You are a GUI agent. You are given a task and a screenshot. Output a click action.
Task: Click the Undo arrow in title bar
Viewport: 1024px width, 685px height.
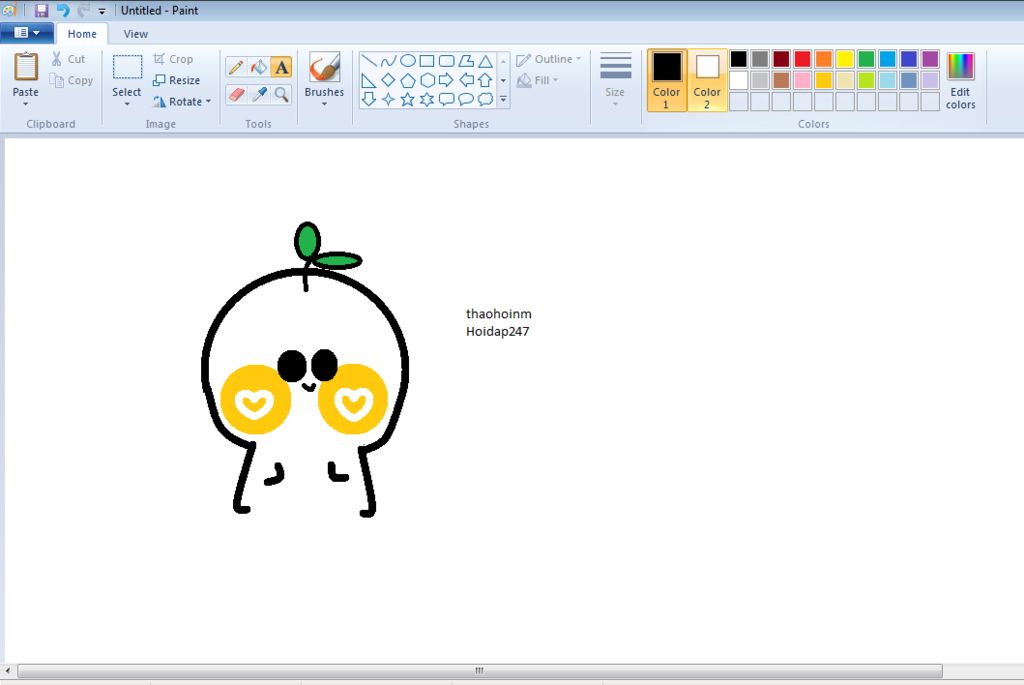pyautogui.click(x=63, y=10)
